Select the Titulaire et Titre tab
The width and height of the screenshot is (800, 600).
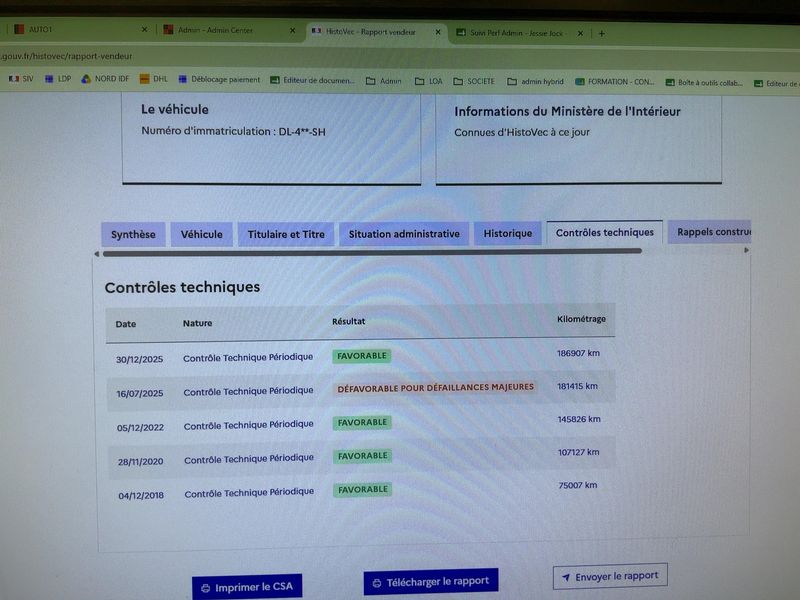[x=286, y=234]
